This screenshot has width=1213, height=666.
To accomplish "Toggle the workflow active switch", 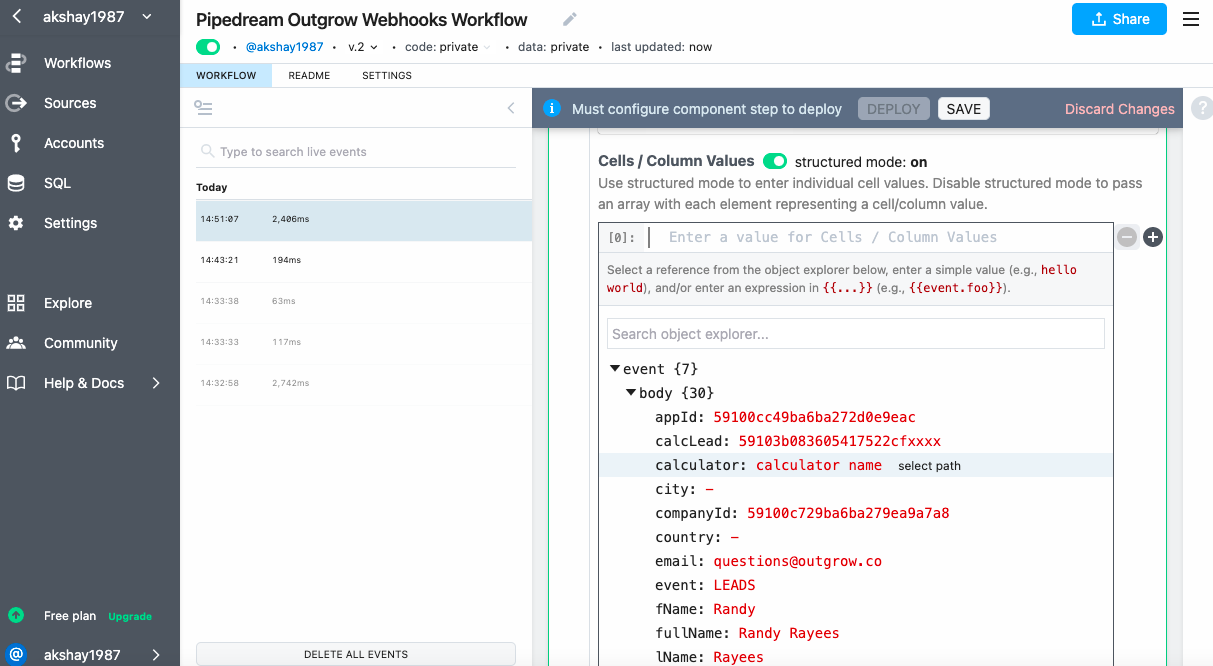I will point(208,47).
